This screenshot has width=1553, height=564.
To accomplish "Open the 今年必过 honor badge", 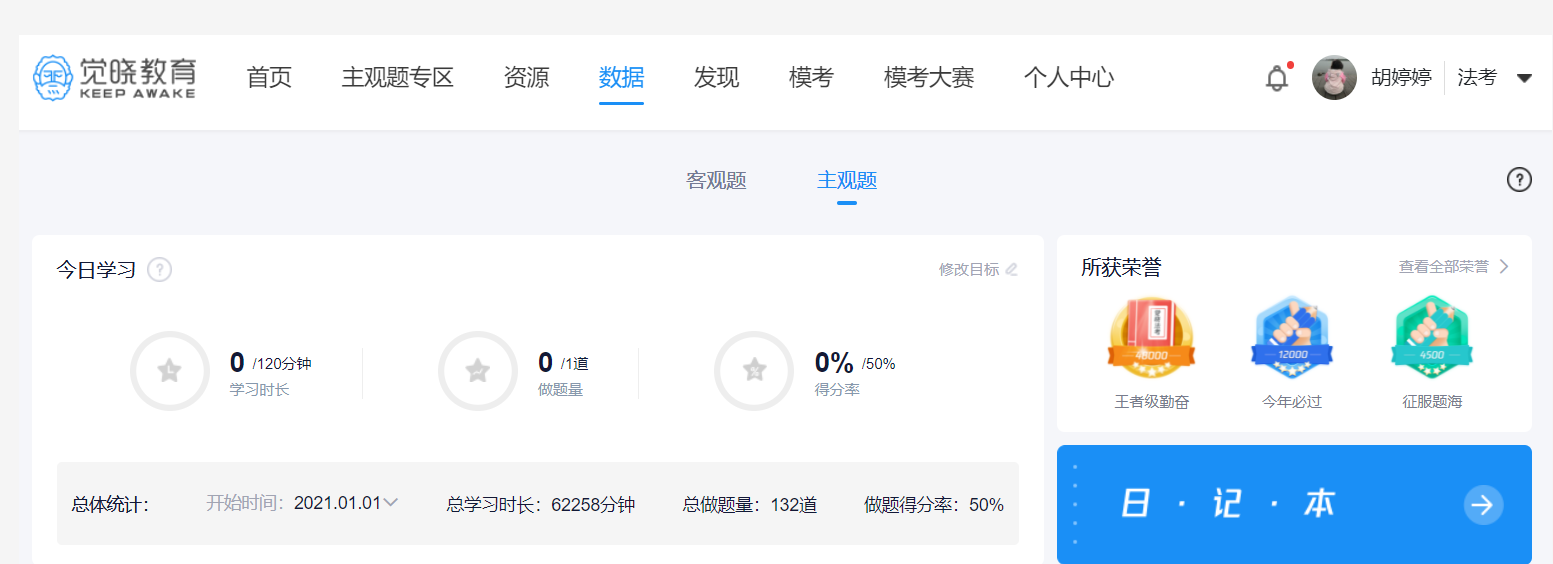I will pyautogui.click(x=1292, y=339).
